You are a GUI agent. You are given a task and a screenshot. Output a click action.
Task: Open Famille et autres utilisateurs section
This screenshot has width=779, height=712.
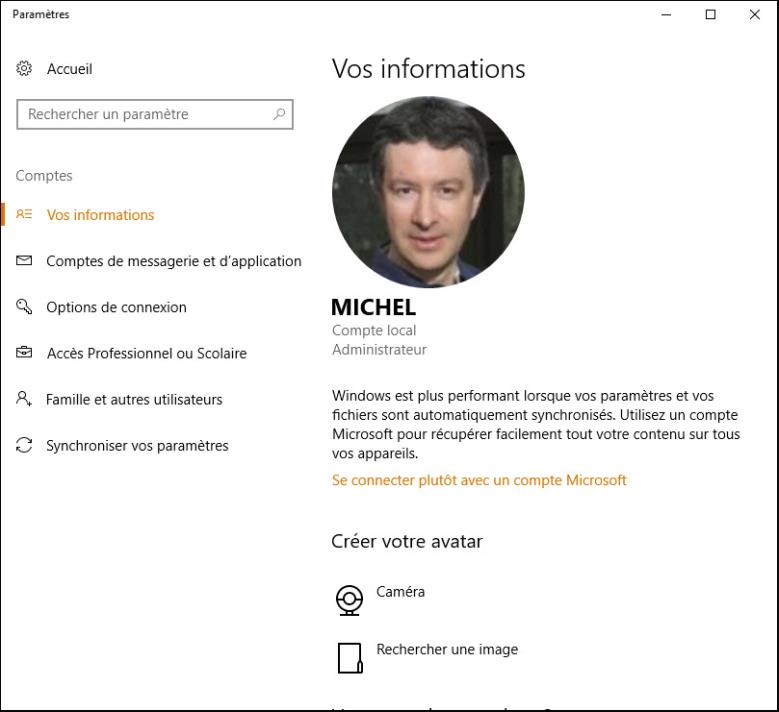(x=134, y=399)
